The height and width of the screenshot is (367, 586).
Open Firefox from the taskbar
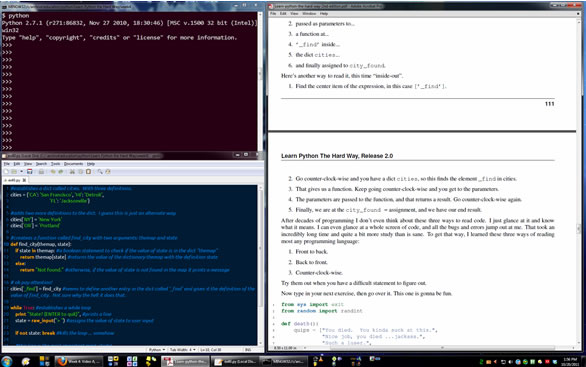78,361
